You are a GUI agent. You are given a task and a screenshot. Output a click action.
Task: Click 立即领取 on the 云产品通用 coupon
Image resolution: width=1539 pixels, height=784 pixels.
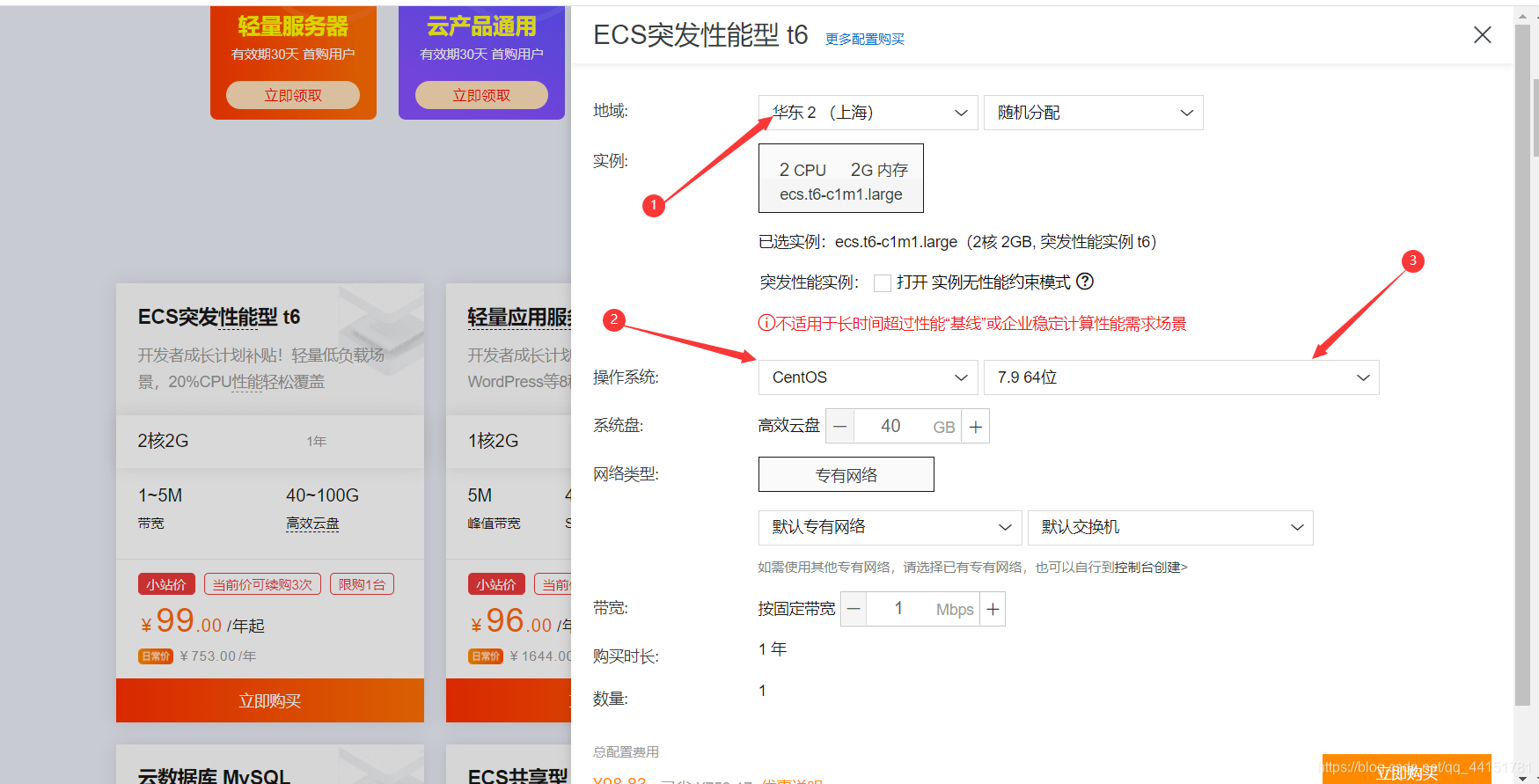click(x=481, y=95)
